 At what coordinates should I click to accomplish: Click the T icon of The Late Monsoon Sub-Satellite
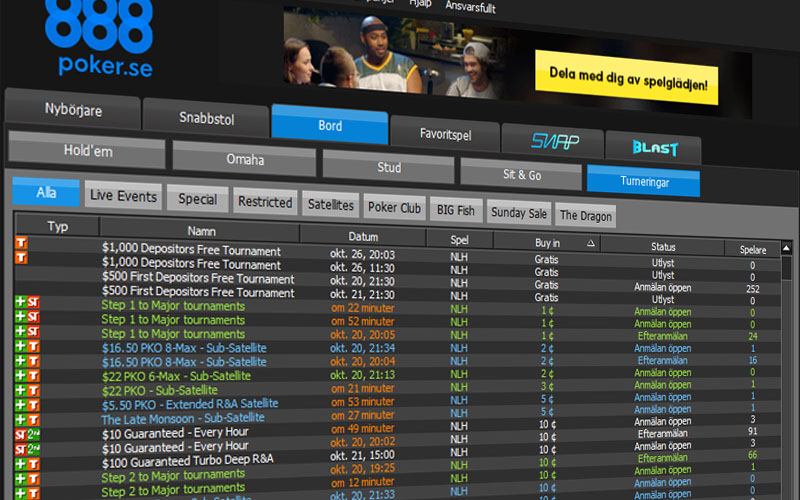pyautogui.click(x=33, y=420)
